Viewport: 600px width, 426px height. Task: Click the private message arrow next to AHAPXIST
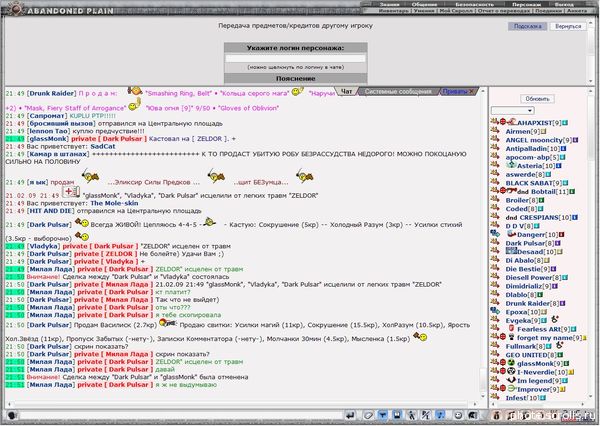pyautogui.click(x=494, y=122)
